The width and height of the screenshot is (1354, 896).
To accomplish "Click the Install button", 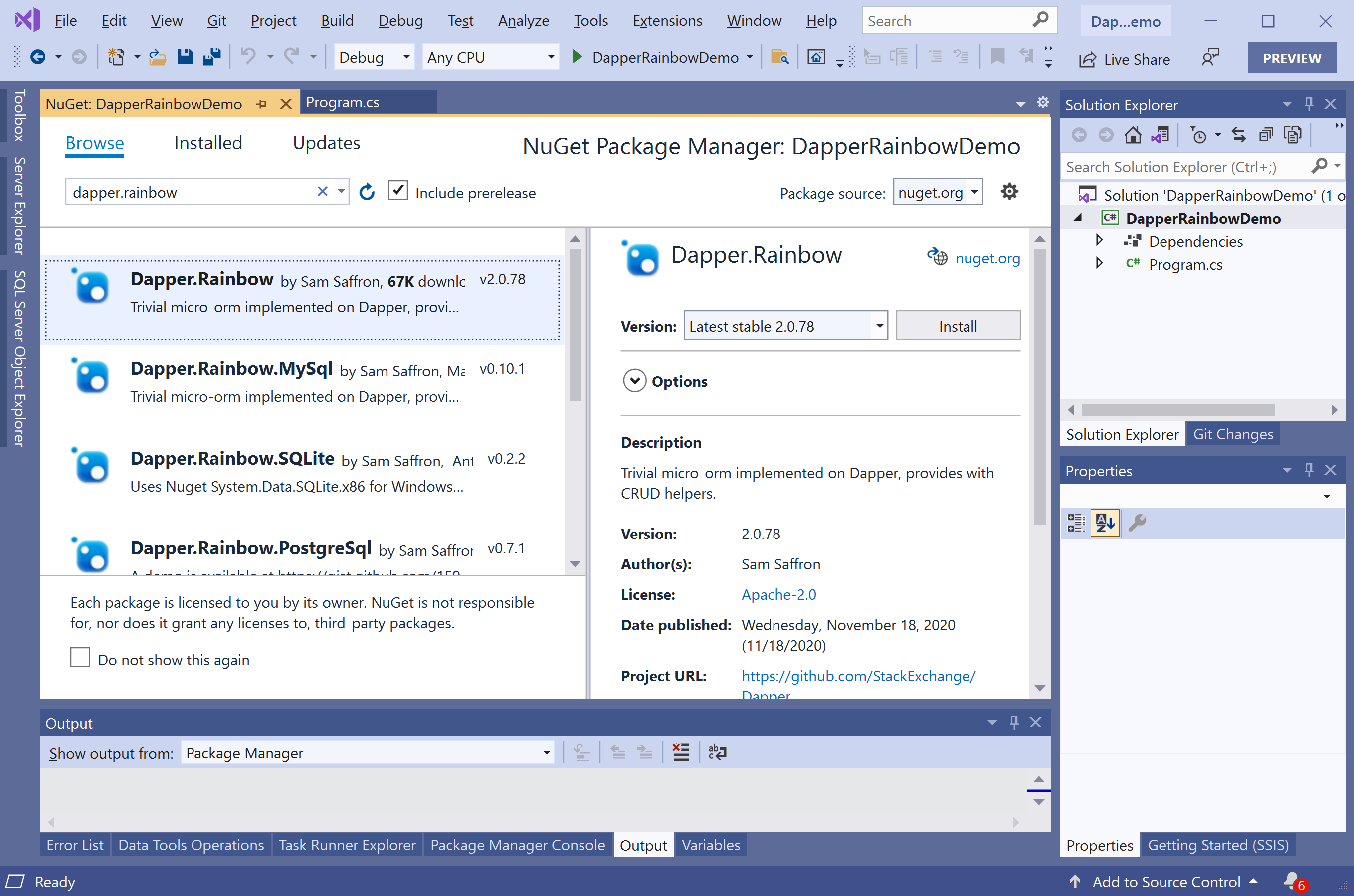I will coord(958,326).
